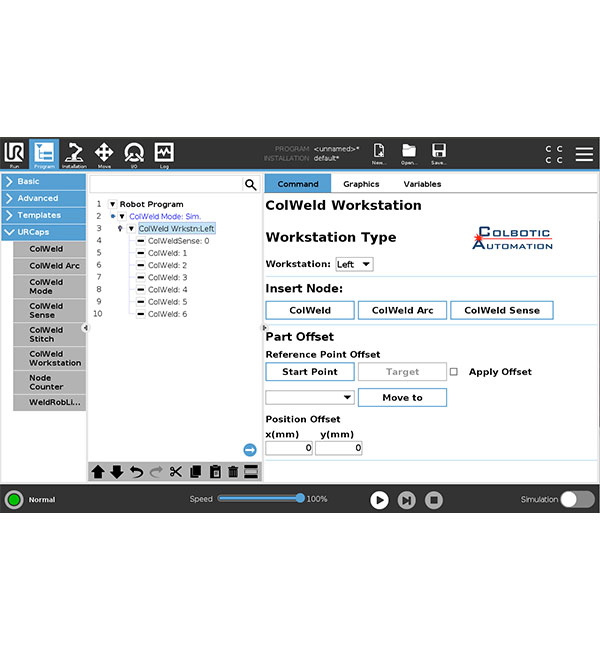Click the Move to button
Screen dimensions: 600x650
[402, 398]
